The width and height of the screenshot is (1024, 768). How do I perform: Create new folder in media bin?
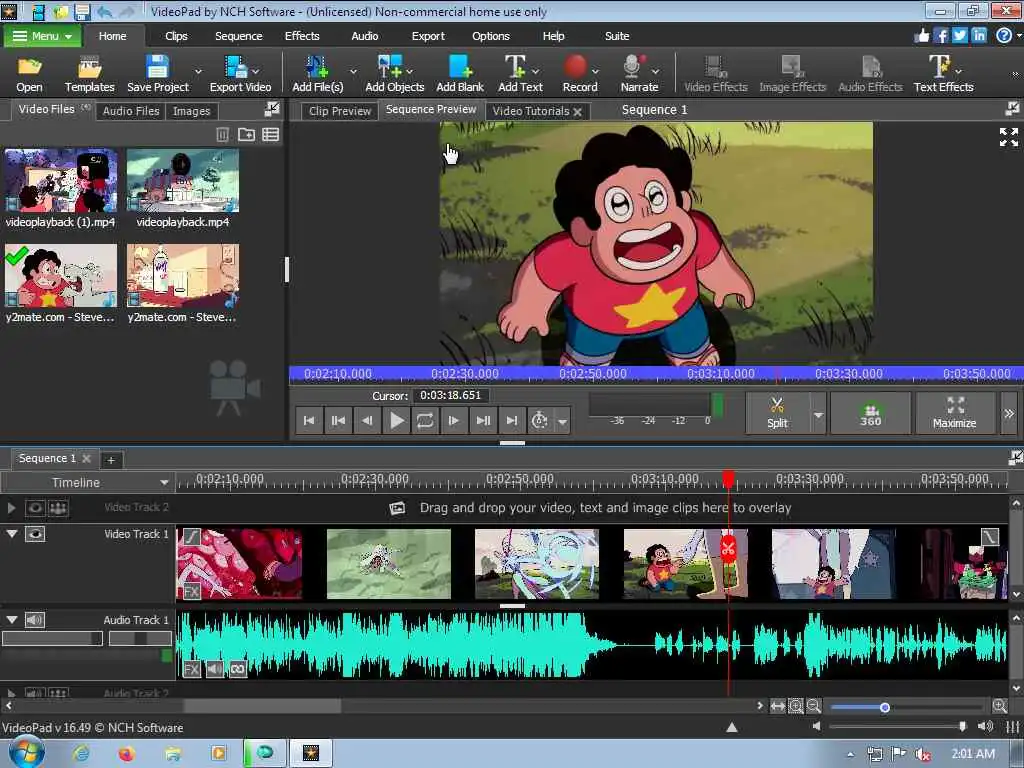point(246,135)
